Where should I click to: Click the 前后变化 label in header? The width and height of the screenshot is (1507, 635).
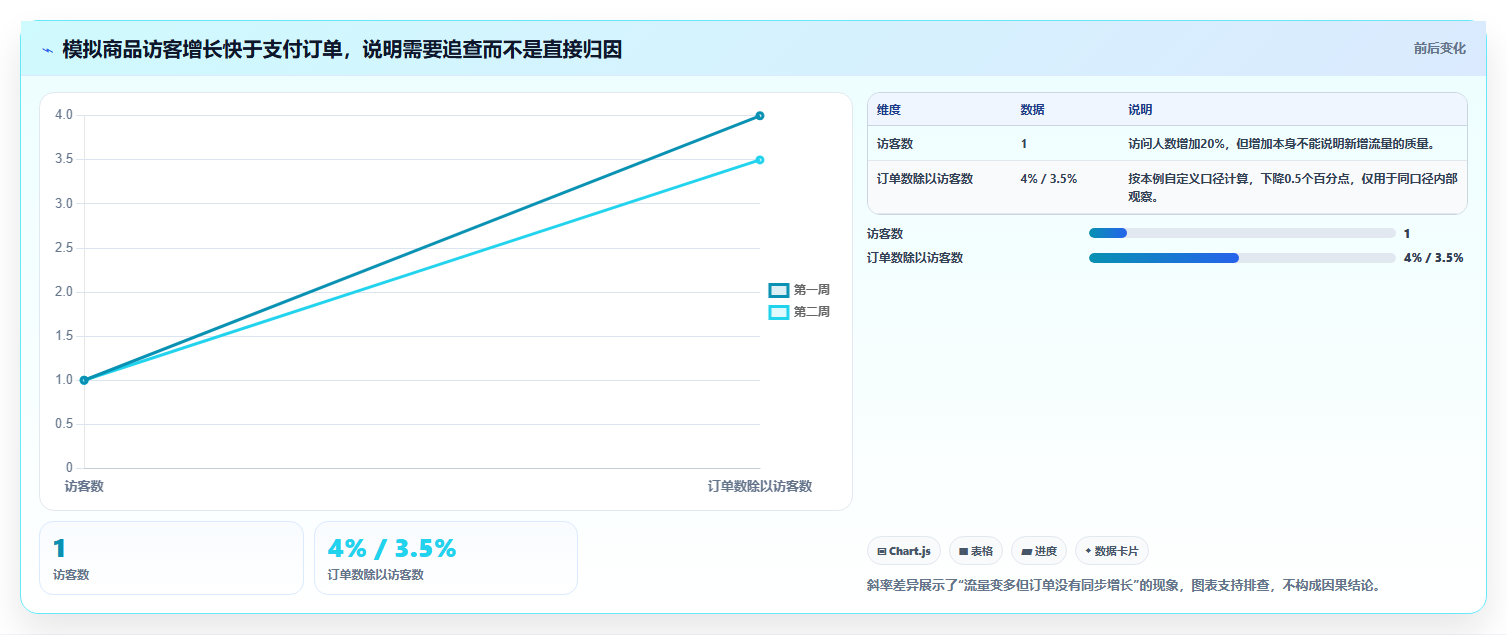1439,48
